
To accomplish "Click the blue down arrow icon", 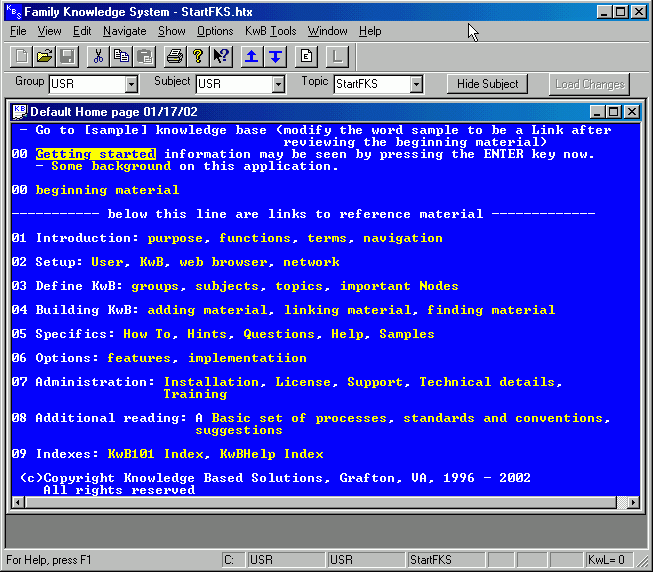I will pos(275,56).
